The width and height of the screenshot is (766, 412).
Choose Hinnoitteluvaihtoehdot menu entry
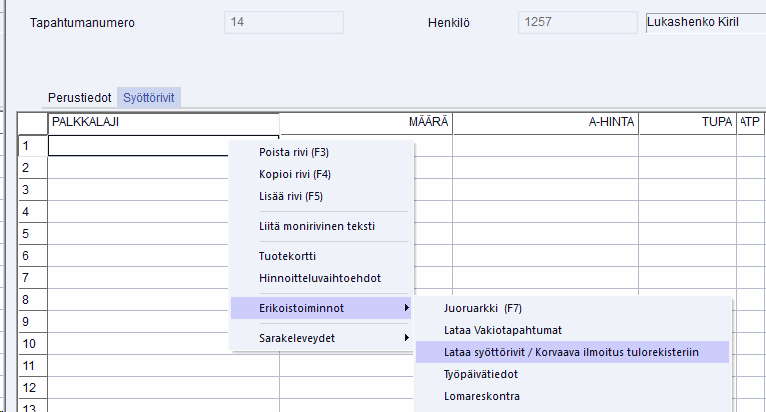click(320, 277)
